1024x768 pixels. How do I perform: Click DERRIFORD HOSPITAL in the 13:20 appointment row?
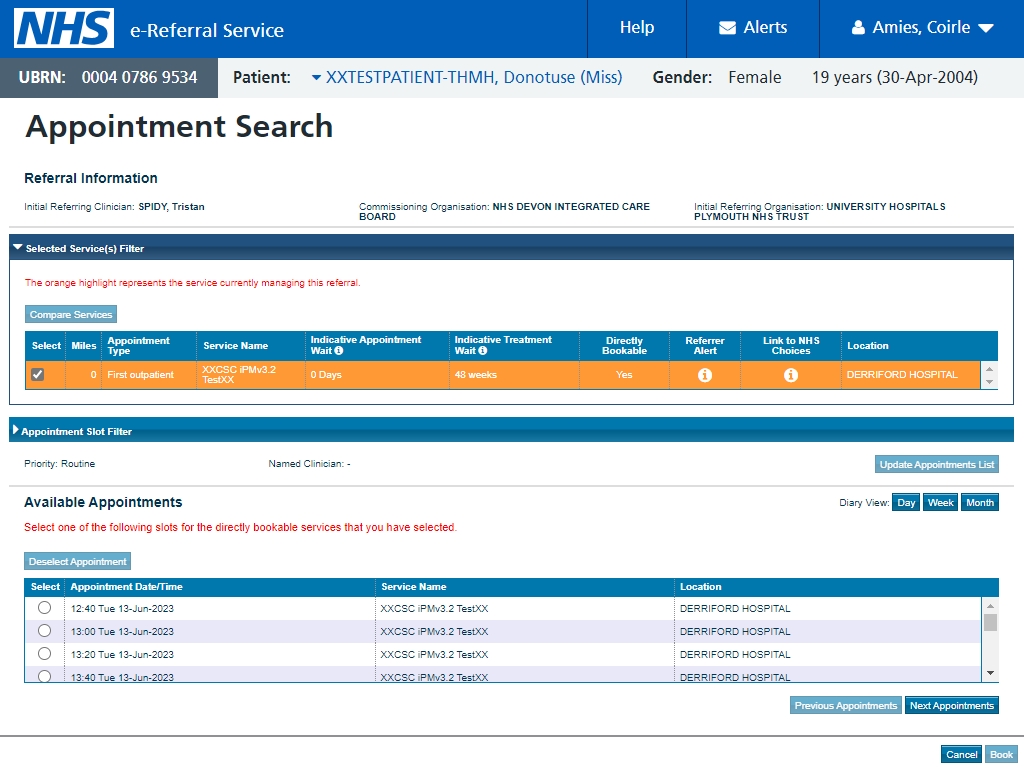coord(735,654)
